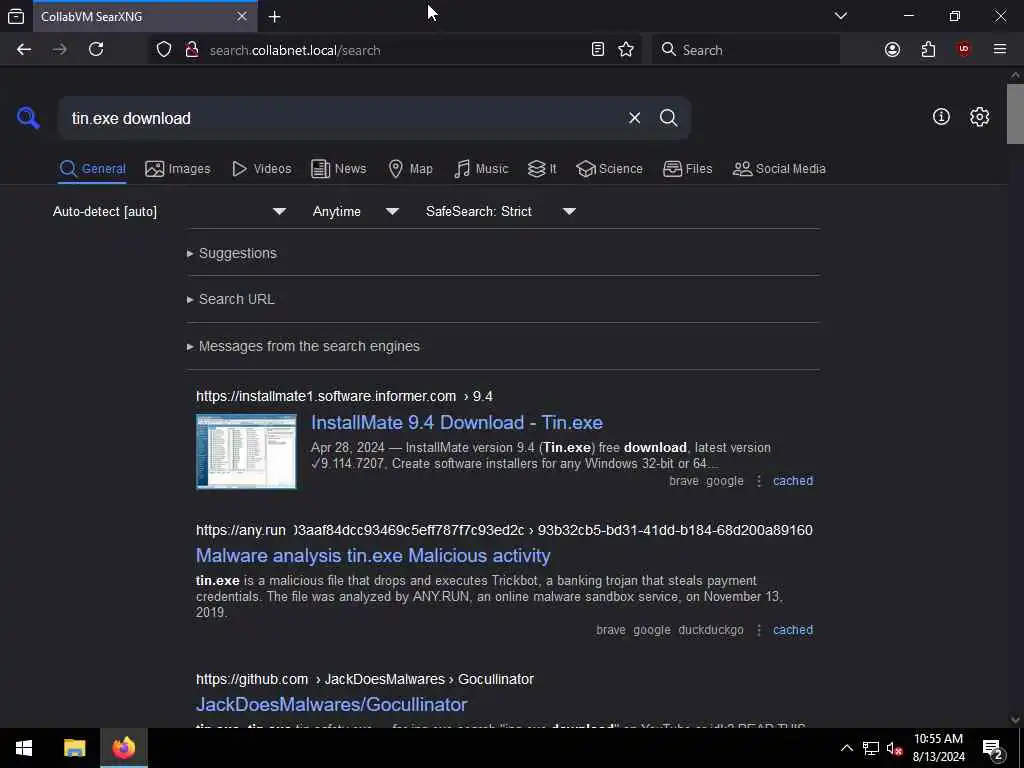Viewport: 1024px width, 768px height.
Task: Click Firefox icon in the taskbar
Action: point(123,748)
